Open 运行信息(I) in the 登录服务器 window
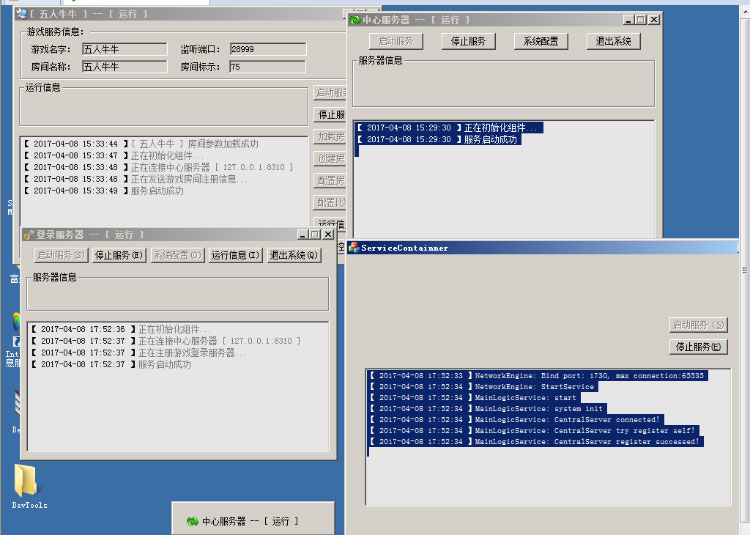 [236, 255]
